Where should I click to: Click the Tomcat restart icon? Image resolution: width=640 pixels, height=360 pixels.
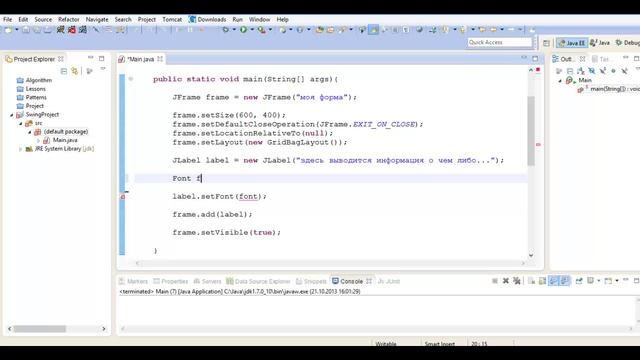[83, 29]
